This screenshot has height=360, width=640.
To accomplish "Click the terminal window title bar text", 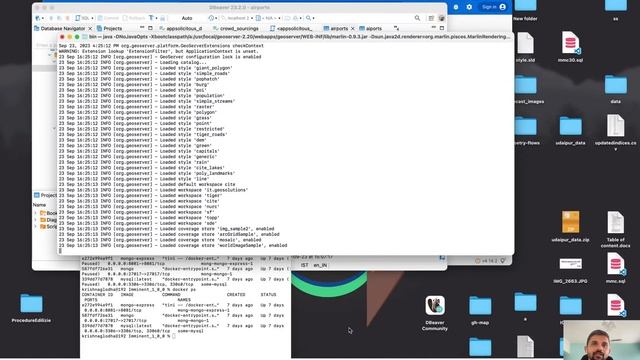I will pyautogui.click(x=299, y=37).
